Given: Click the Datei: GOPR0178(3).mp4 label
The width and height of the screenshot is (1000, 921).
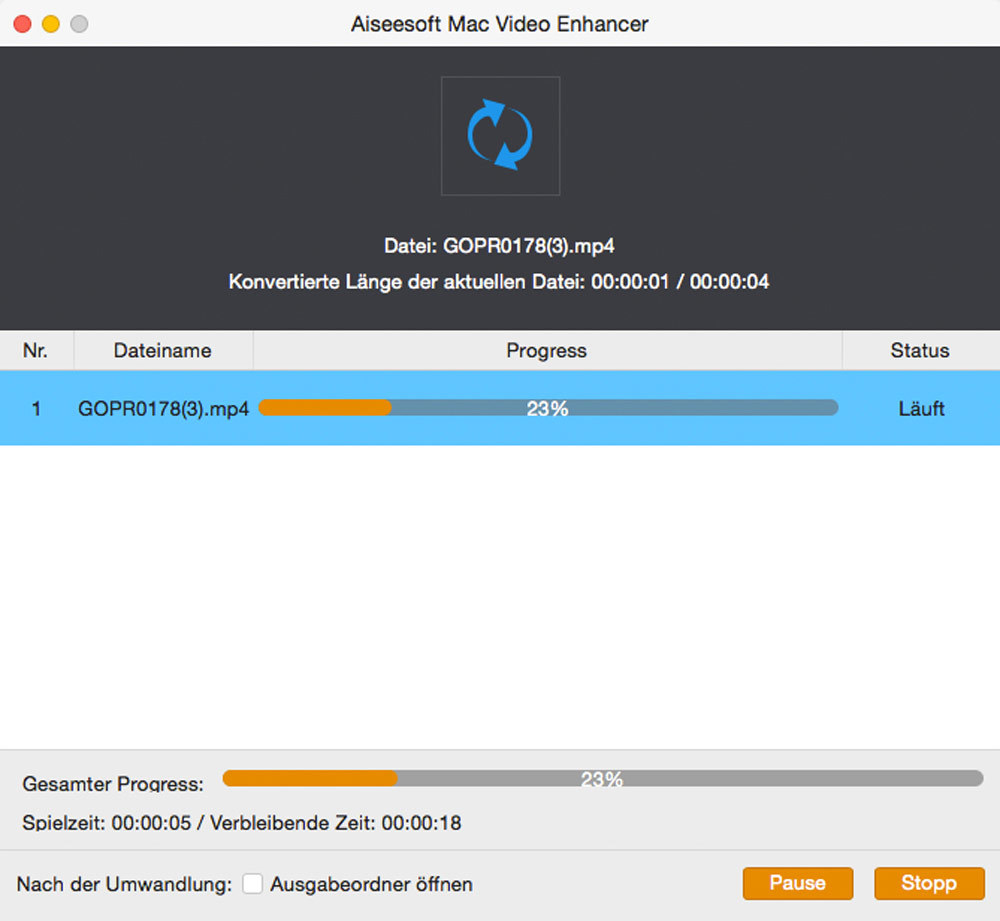Looking at the screenshot, I should click(x=499, y=246).
